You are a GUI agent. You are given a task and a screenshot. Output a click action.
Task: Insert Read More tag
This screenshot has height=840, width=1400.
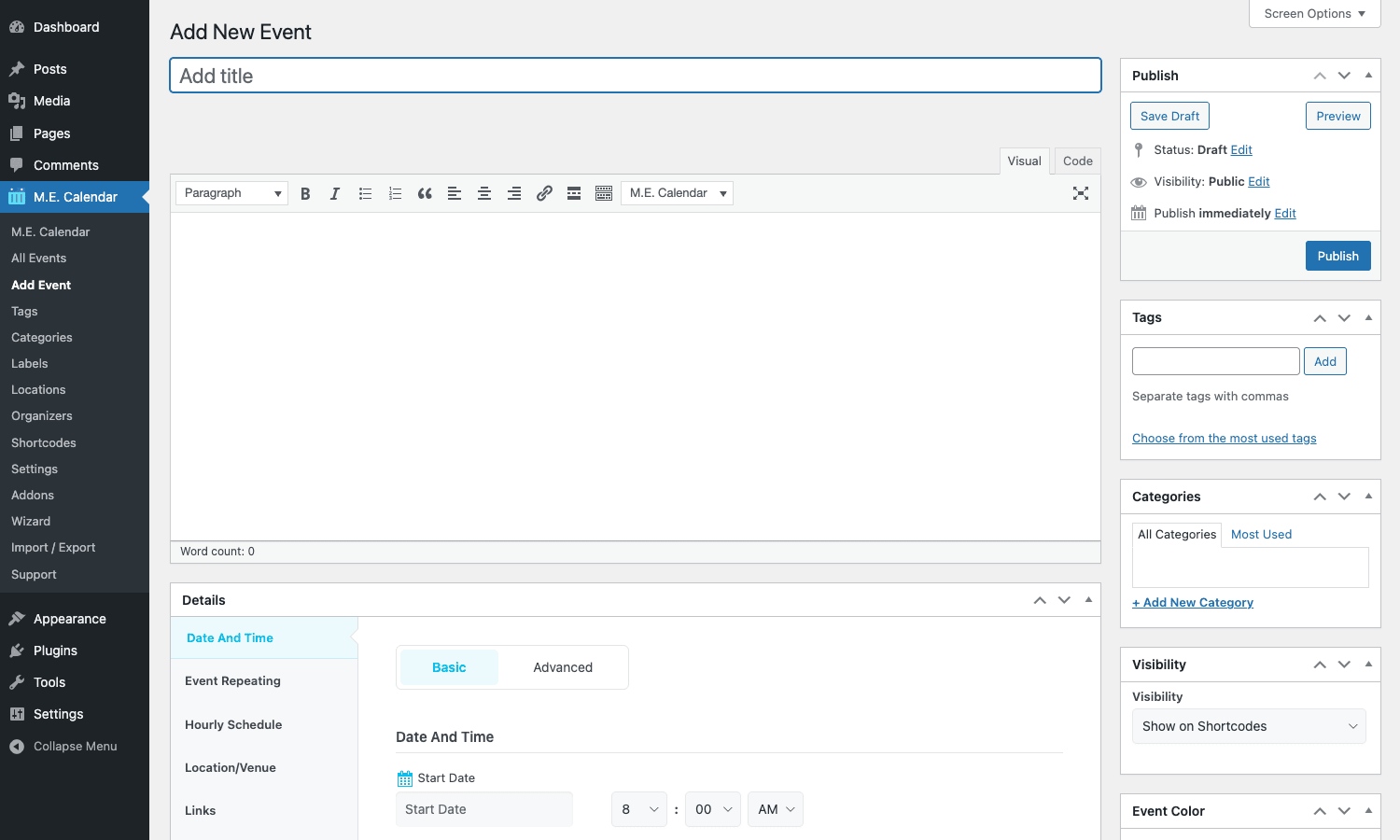point(574,193)
